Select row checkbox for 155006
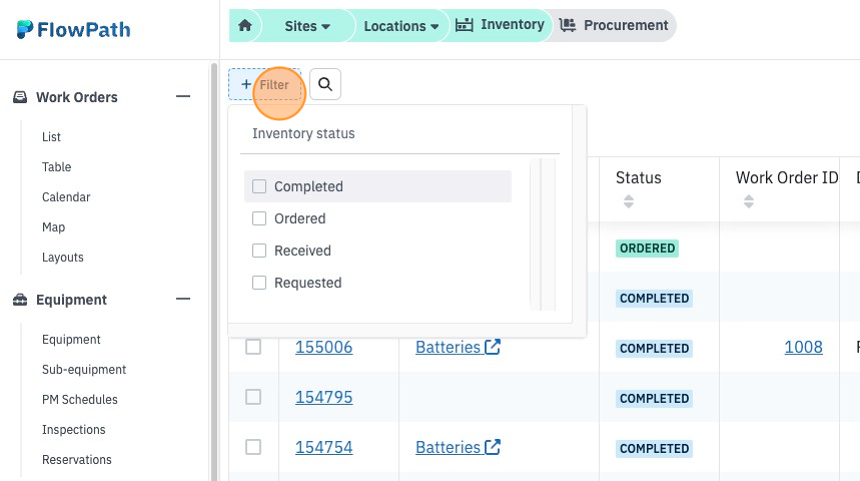The image size is (860, 481). [253, 347]
